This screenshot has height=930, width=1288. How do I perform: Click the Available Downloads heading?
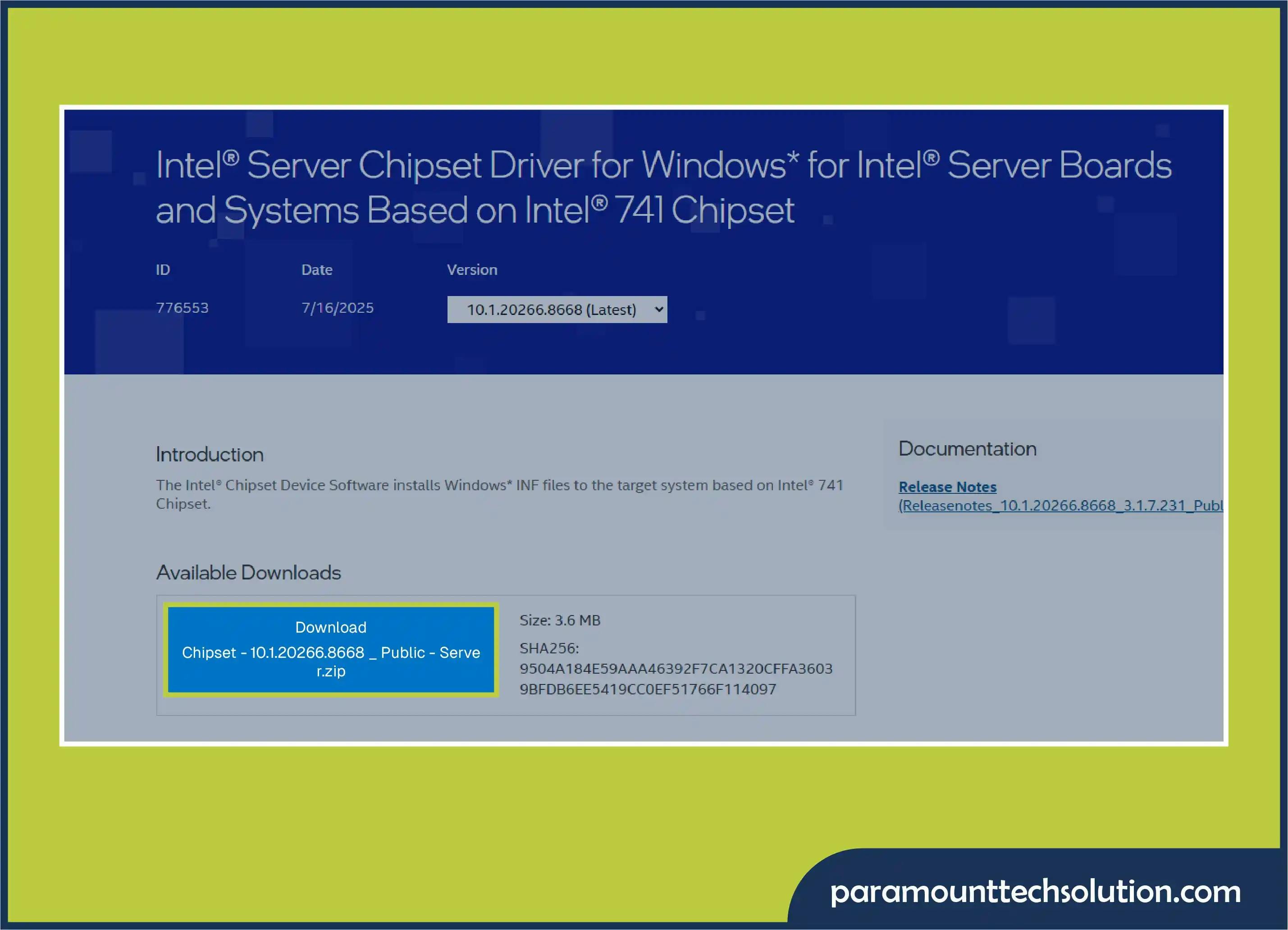point(248,572)
